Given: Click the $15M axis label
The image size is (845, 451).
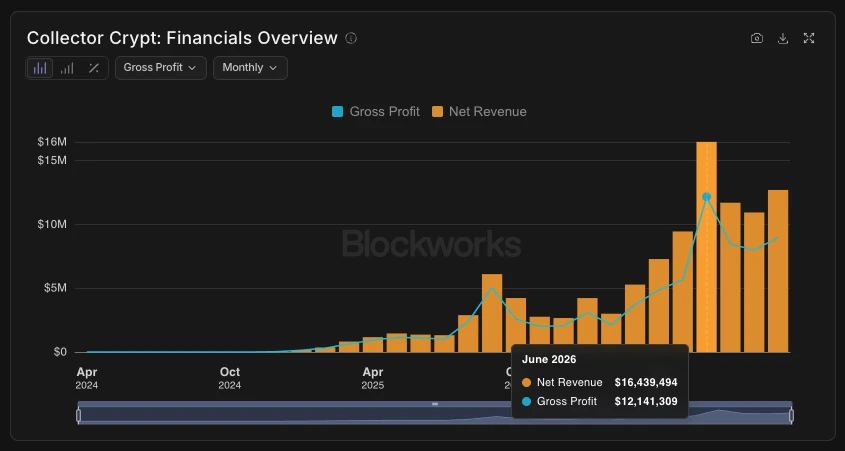Looking at the screenshot, I should pyautogui.click(x=52, y=160).
